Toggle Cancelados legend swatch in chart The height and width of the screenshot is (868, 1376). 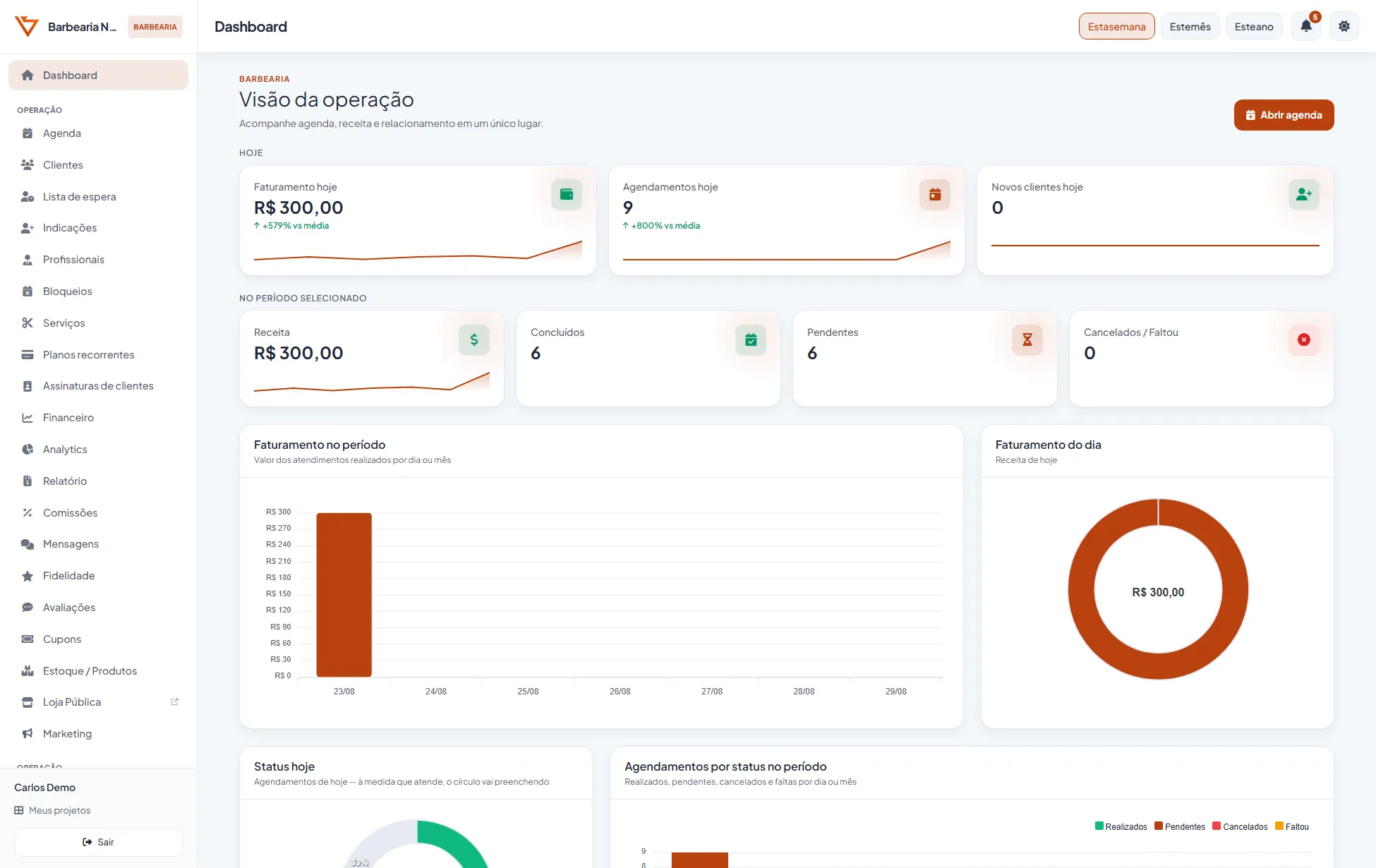tap(1217, 826)
